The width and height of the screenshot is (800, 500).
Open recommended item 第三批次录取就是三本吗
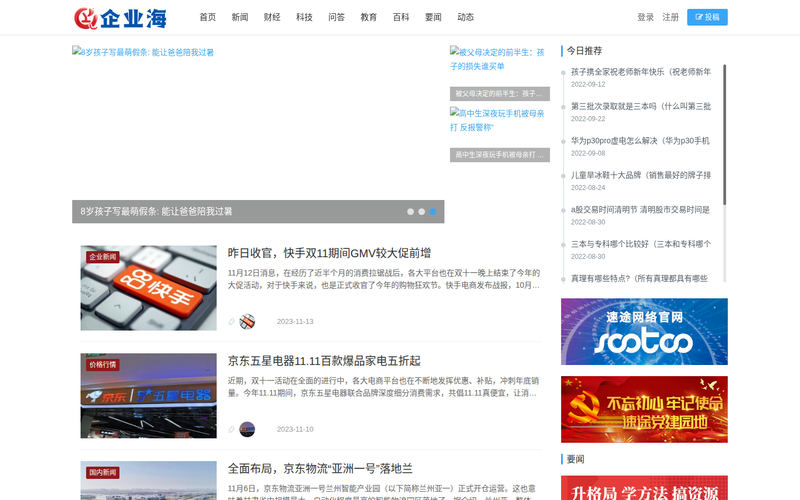click(x=641, y=106)
